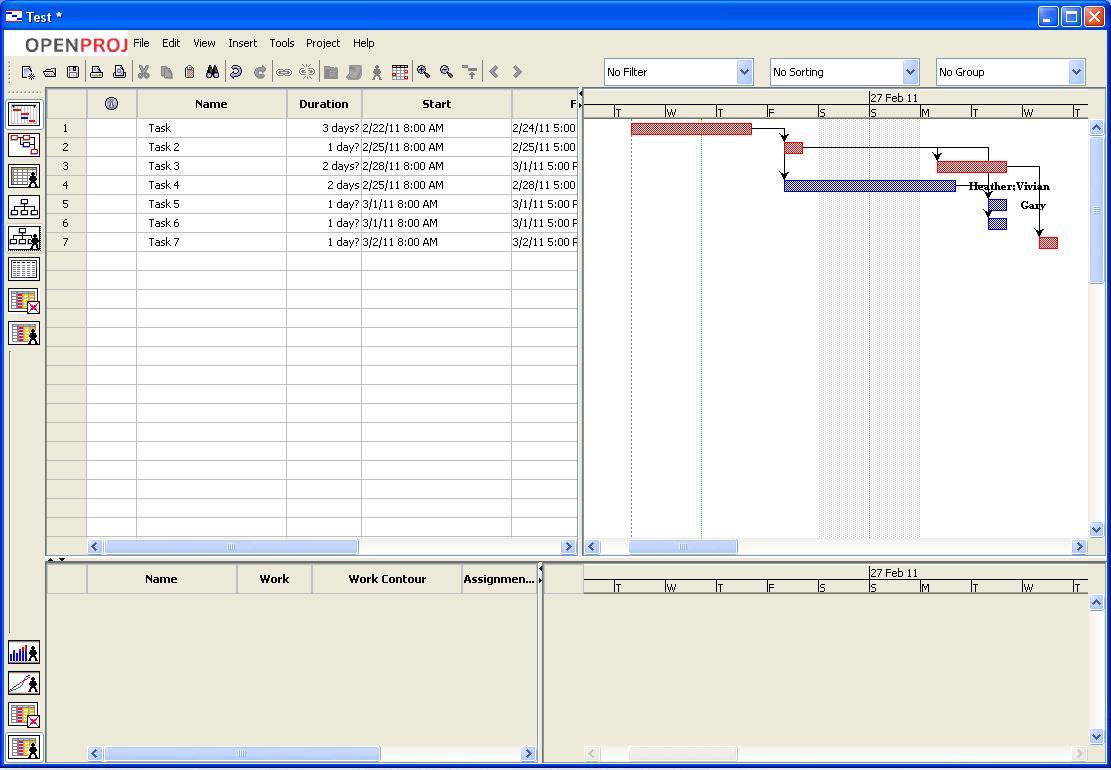
Task: Click the binoculars Find icon
Action: pyautogui.click(x=212, y=72)
